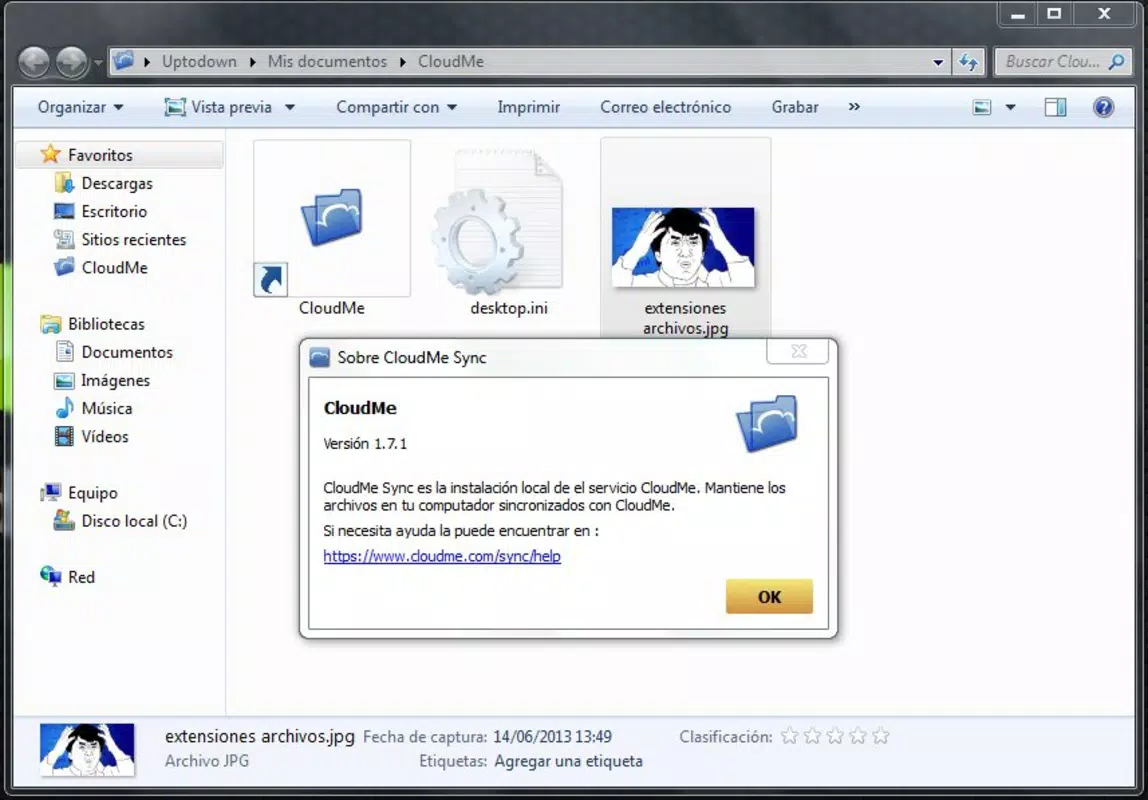Open address bar history dropdown arrow
Viewport: 1148px width, 800px height.
coord(938,63)
